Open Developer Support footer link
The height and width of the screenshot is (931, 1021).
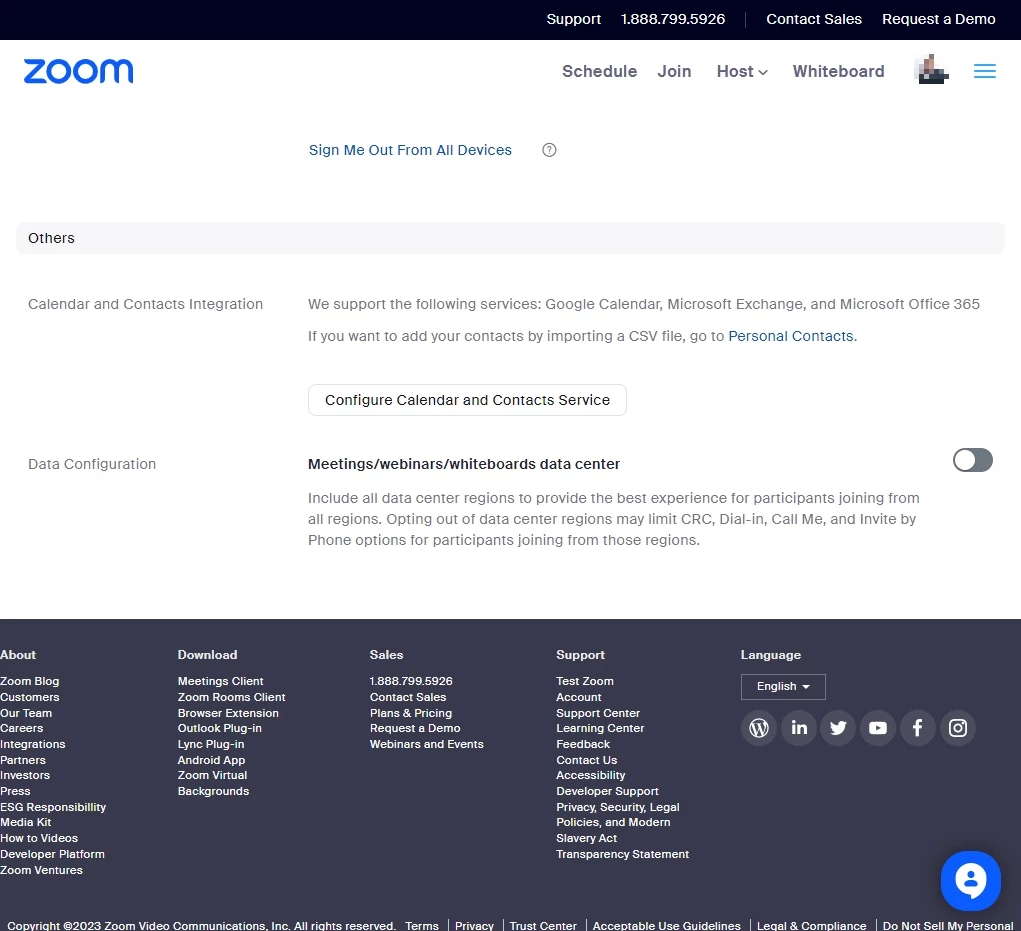tap(607, 791)
